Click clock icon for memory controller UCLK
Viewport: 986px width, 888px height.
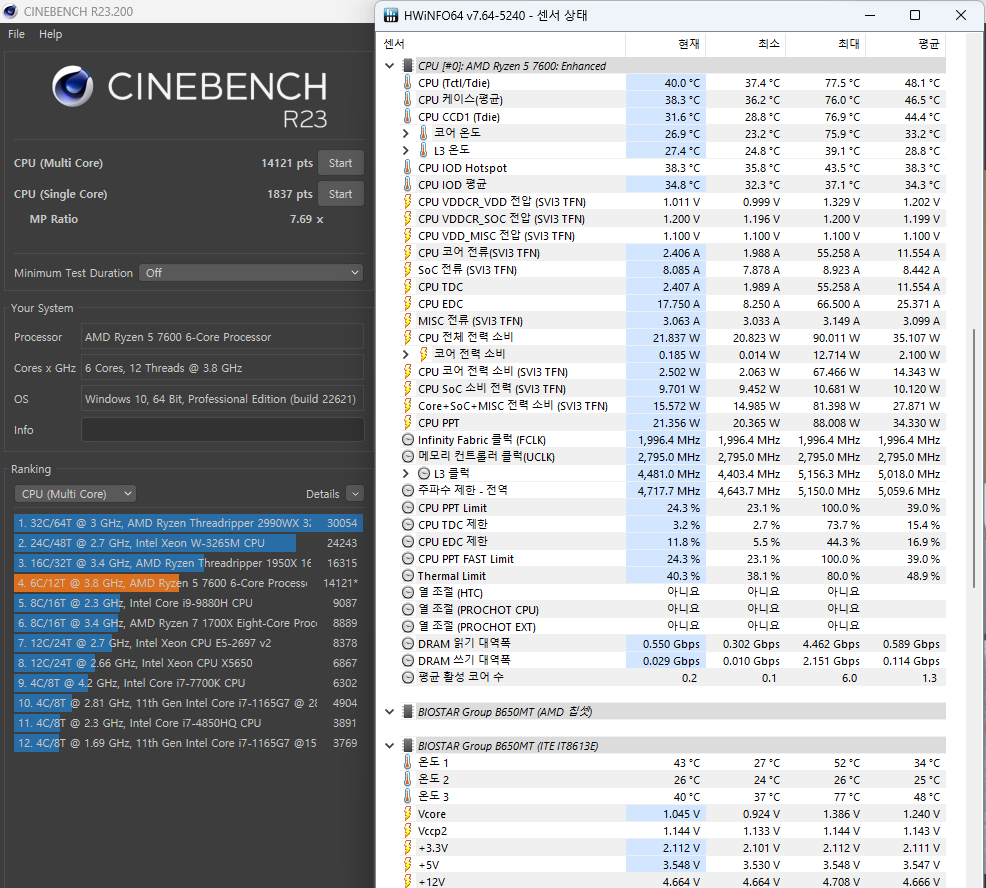[407, 457]
